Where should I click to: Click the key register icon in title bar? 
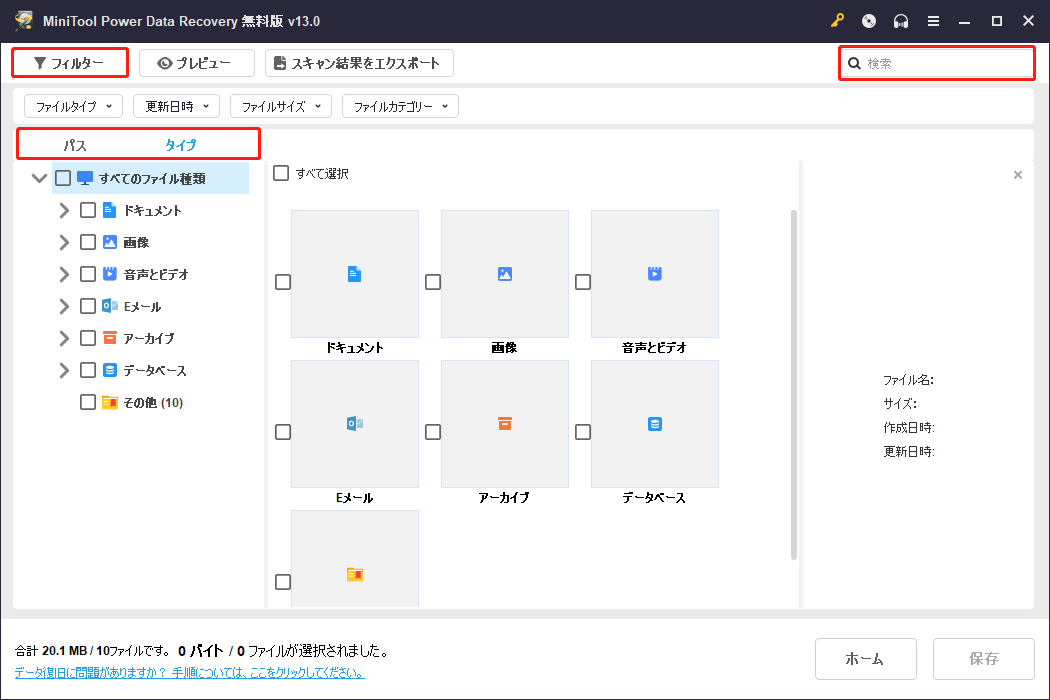[837, 21]
